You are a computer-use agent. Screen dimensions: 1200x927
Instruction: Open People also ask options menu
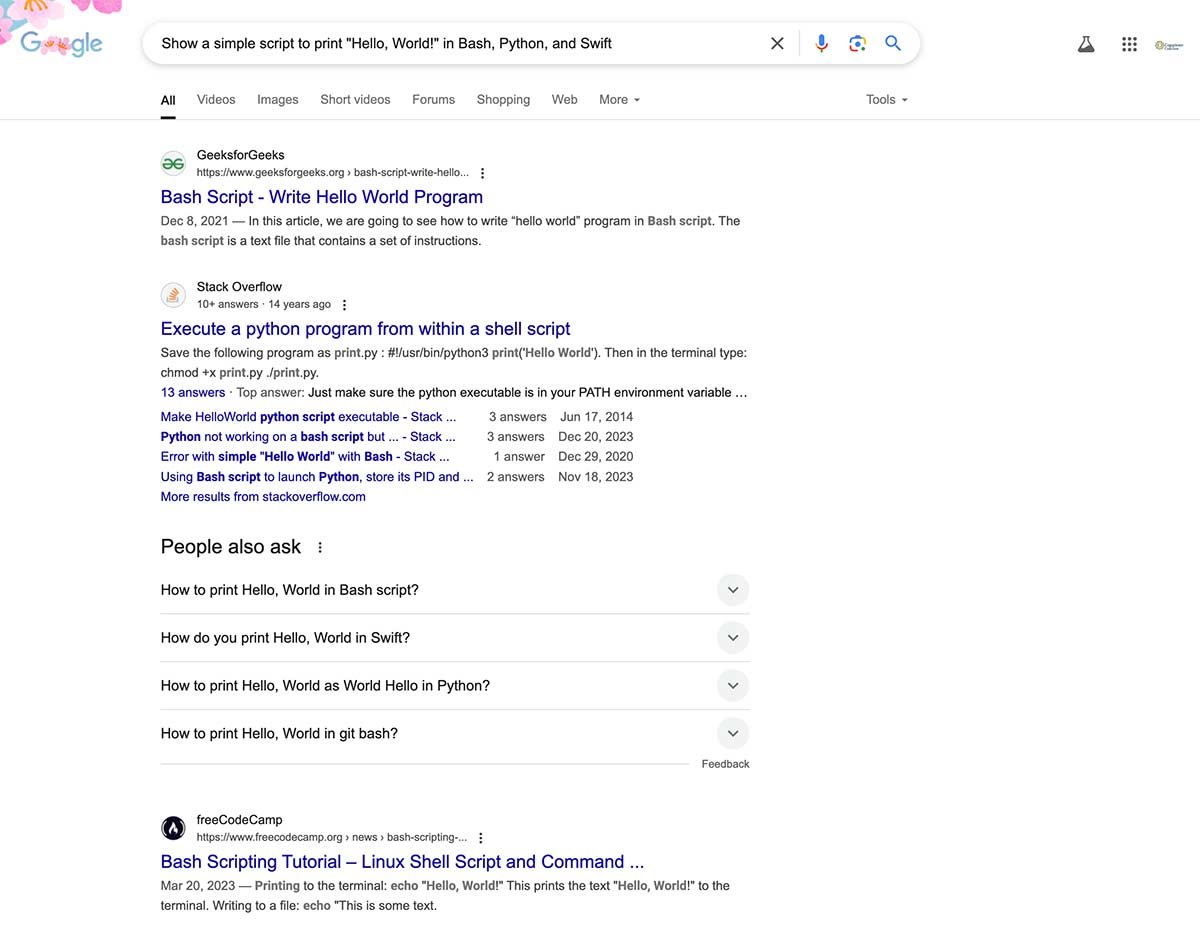point(320,548)
